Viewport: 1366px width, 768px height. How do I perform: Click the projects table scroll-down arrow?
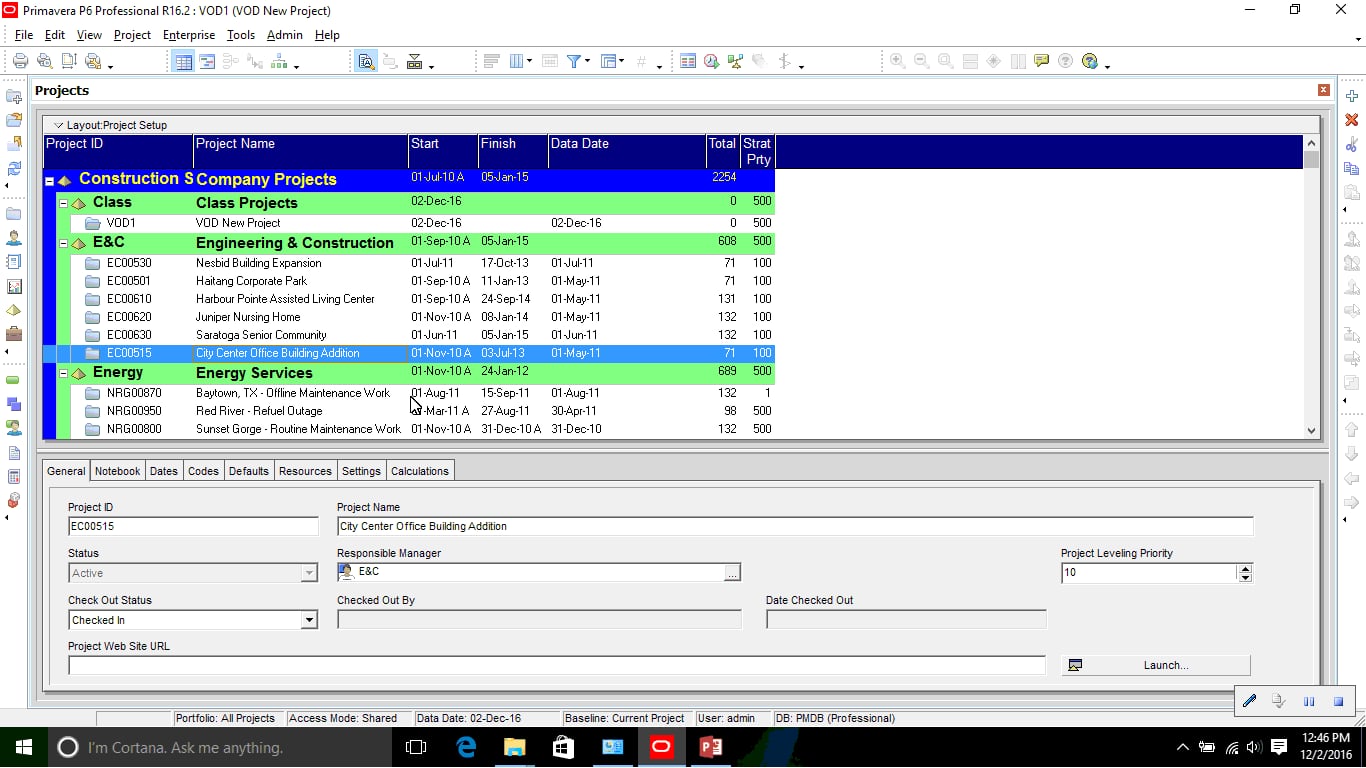1312,431
